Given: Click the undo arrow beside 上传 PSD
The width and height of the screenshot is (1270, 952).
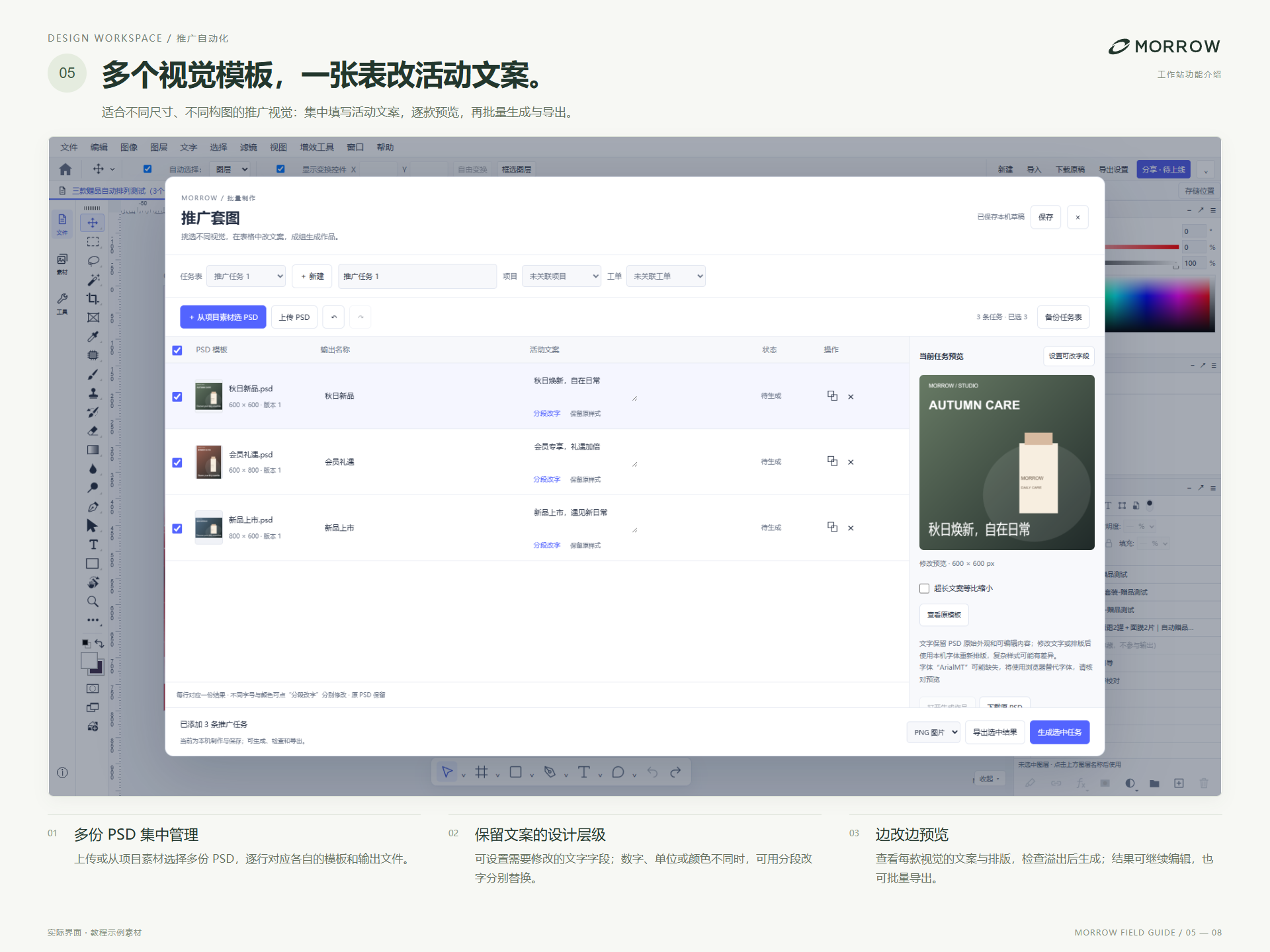Looking at the screenshot, I should coord(334,317).
